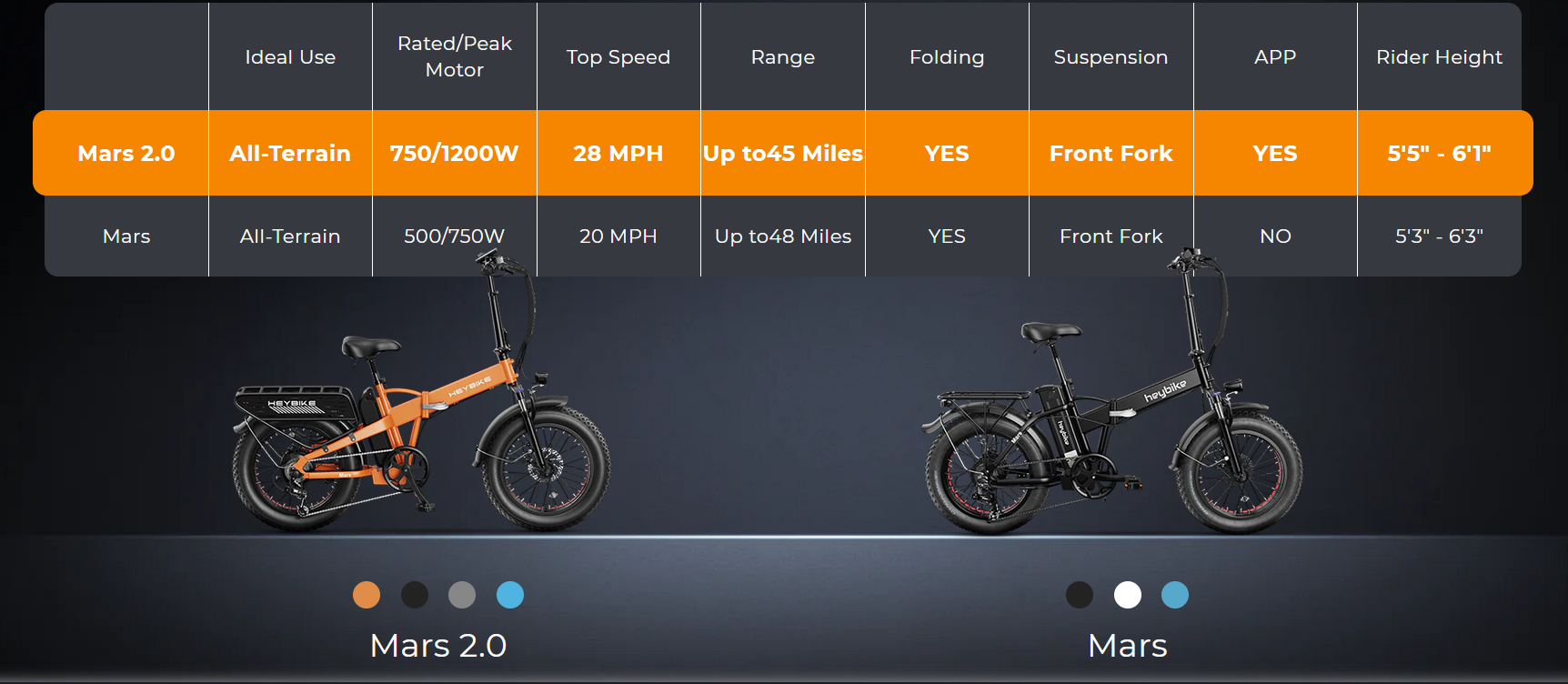
Task: Choose the black color for Mars 2.0
Action: pos(415,595)
